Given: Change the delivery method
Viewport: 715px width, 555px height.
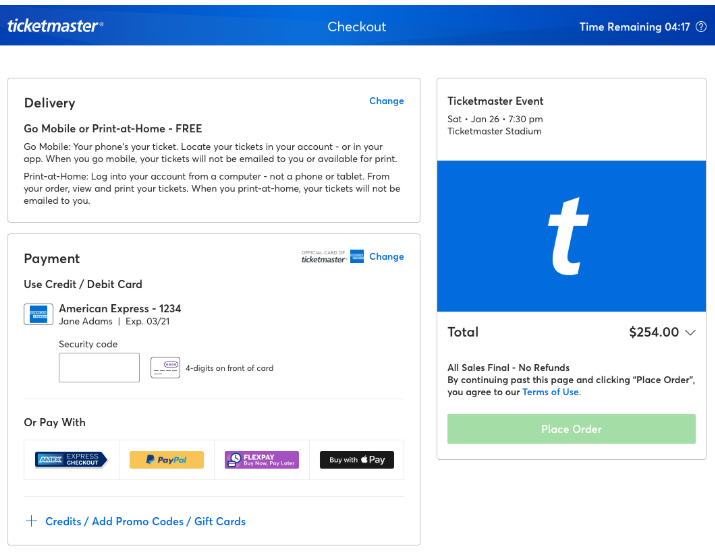Looking at the screenshot, I should [x=386, y=101].
